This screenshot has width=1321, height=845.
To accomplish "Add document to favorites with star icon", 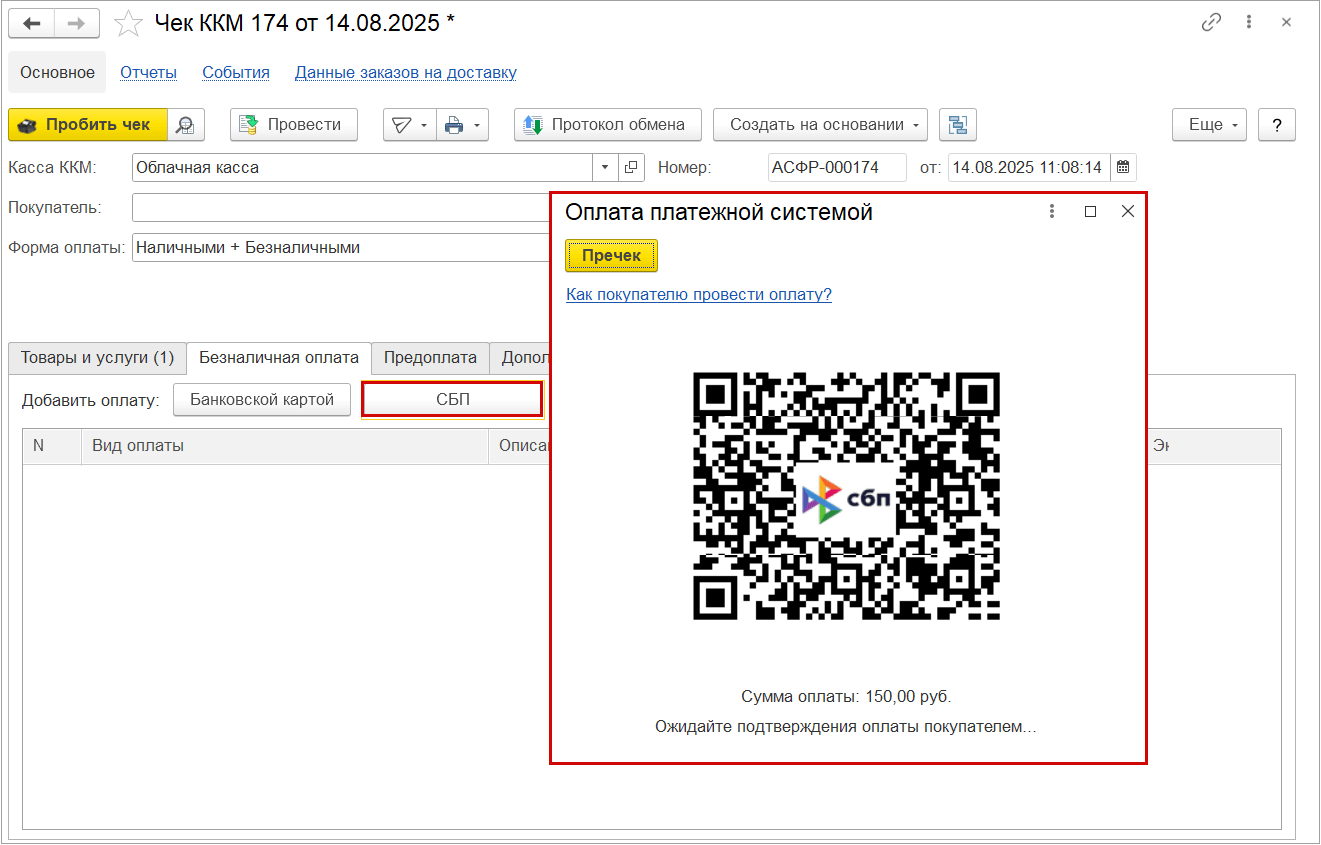I will tap(128, 23).
